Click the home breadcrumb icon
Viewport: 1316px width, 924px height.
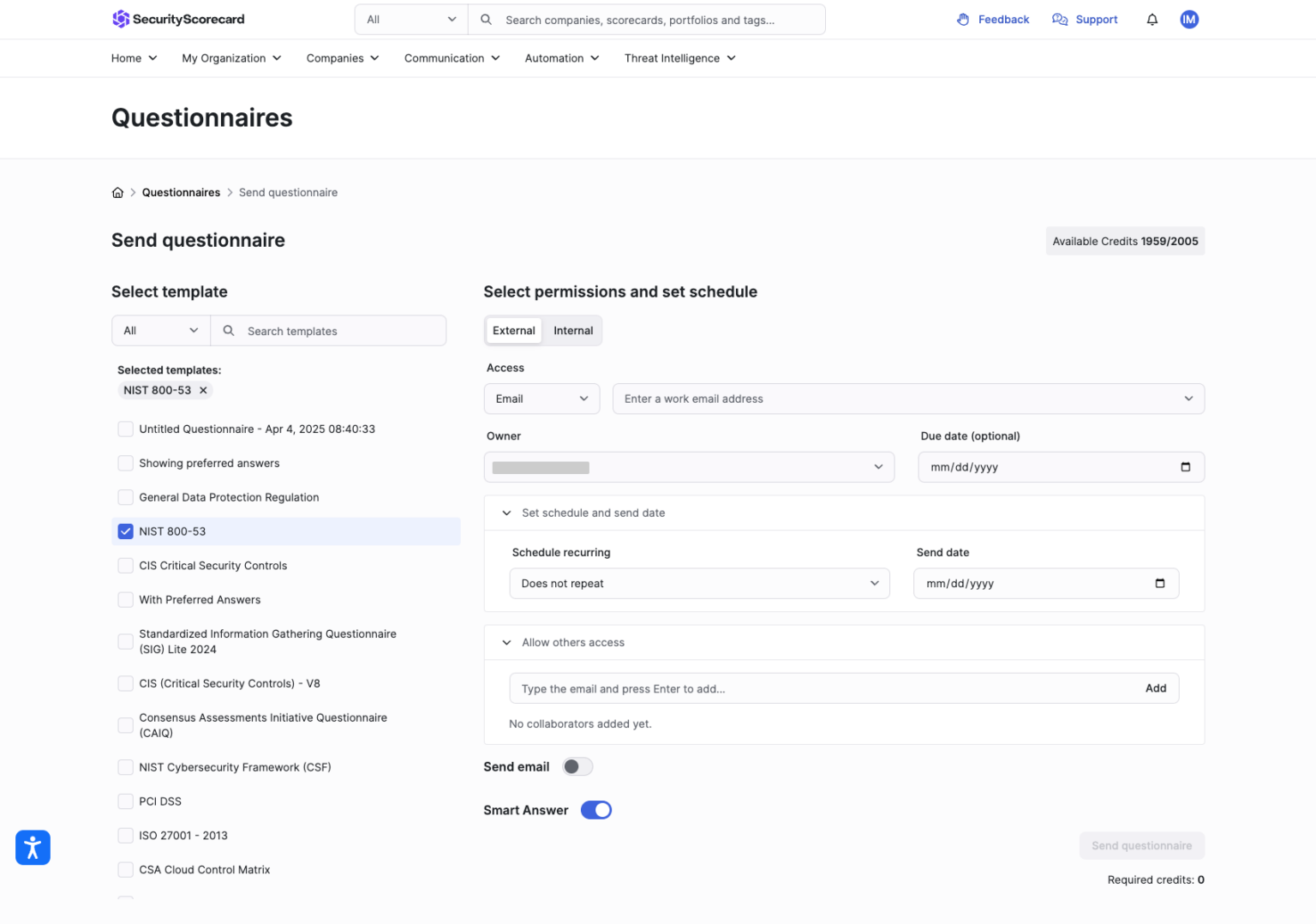click(117, 192)
